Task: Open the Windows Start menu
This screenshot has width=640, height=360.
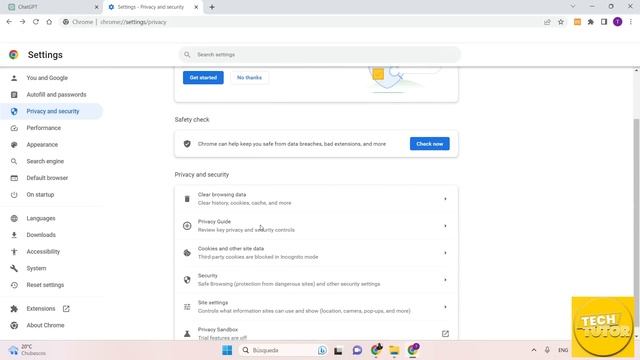Action: click(227, 350)
